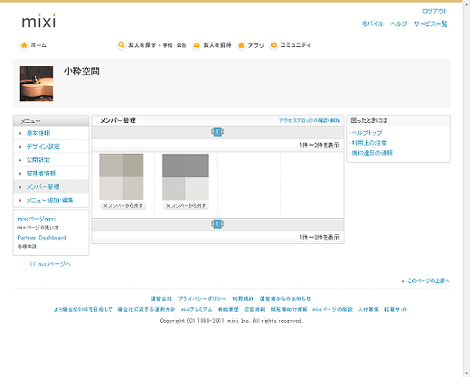Select 公開設定 in the sidebar menu

tap(38, 160)
